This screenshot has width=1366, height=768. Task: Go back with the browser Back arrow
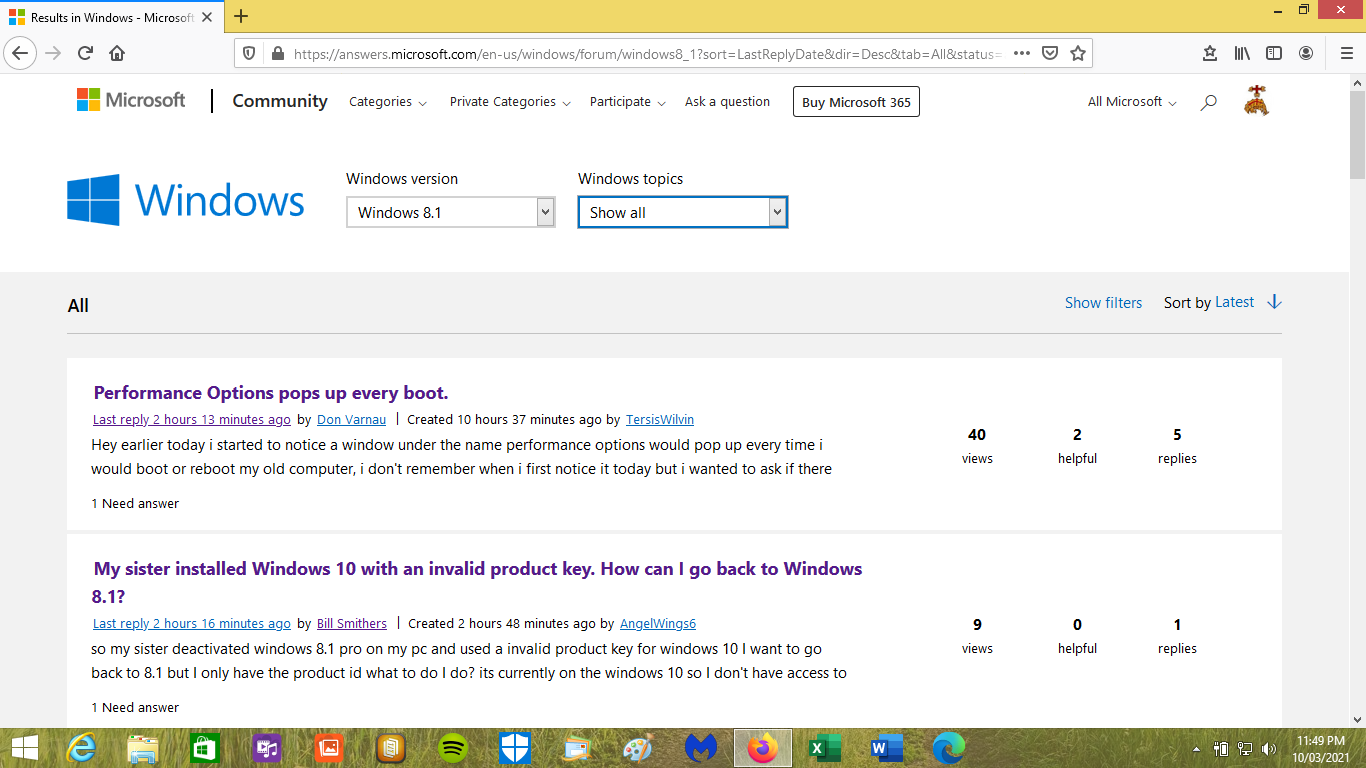click(x=21, y=53)
